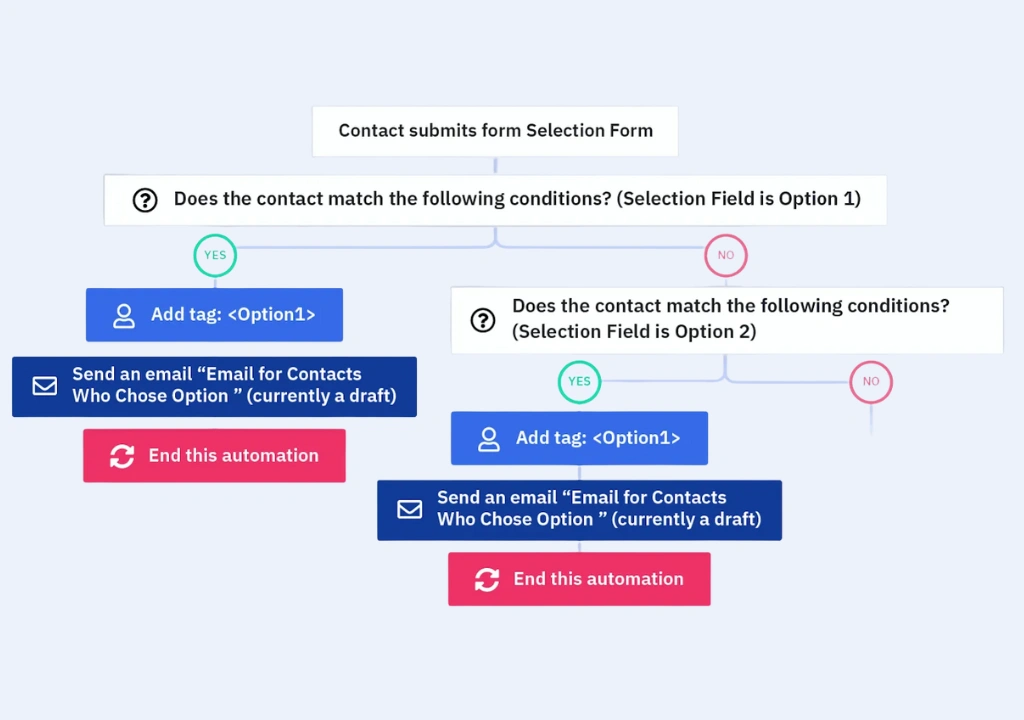
Task: Open the Contact submits form Selection Form trigger
Action: point(495,131)
